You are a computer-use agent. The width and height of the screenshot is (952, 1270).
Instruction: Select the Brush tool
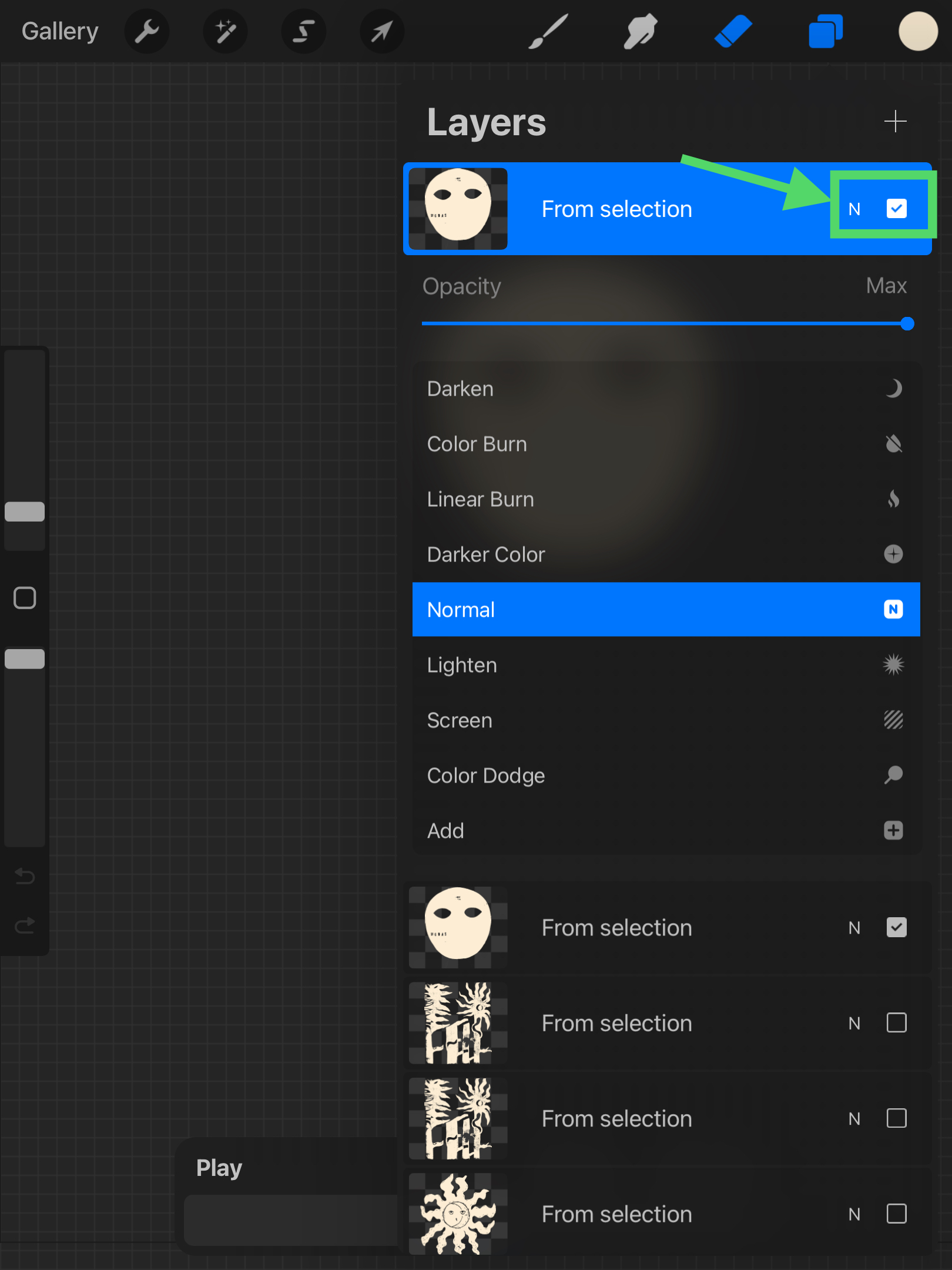(x=548, y=32)
